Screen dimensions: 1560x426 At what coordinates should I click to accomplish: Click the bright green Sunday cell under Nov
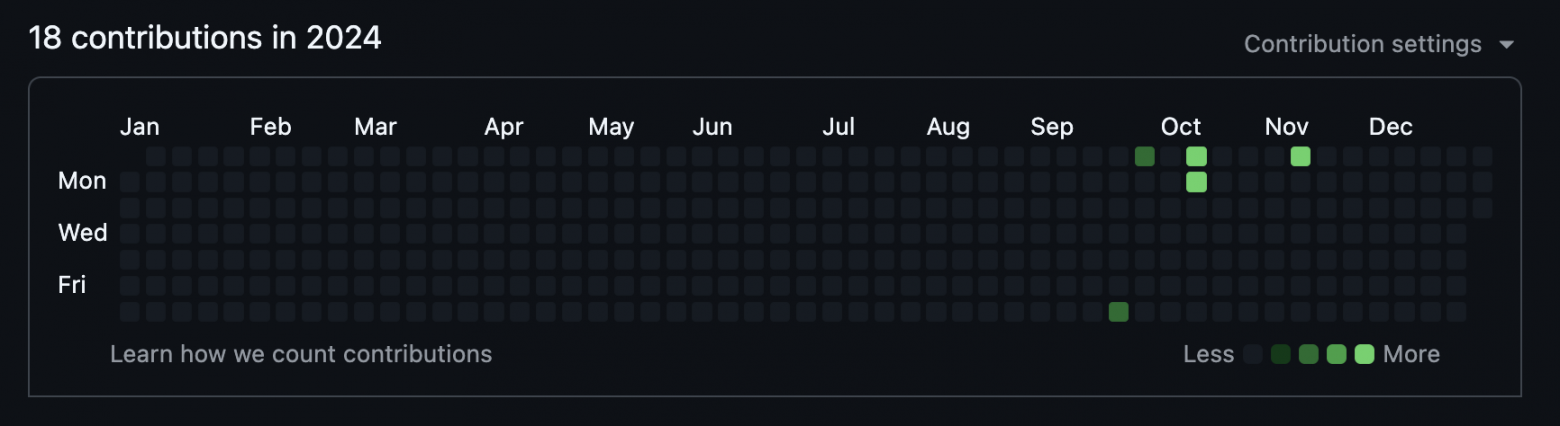(1300, 156)
